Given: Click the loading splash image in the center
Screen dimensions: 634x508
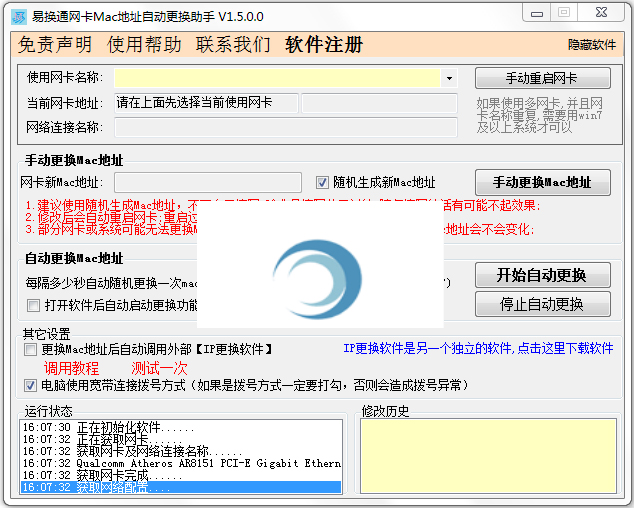Looking at the screenshot, I should coord(320,265).
